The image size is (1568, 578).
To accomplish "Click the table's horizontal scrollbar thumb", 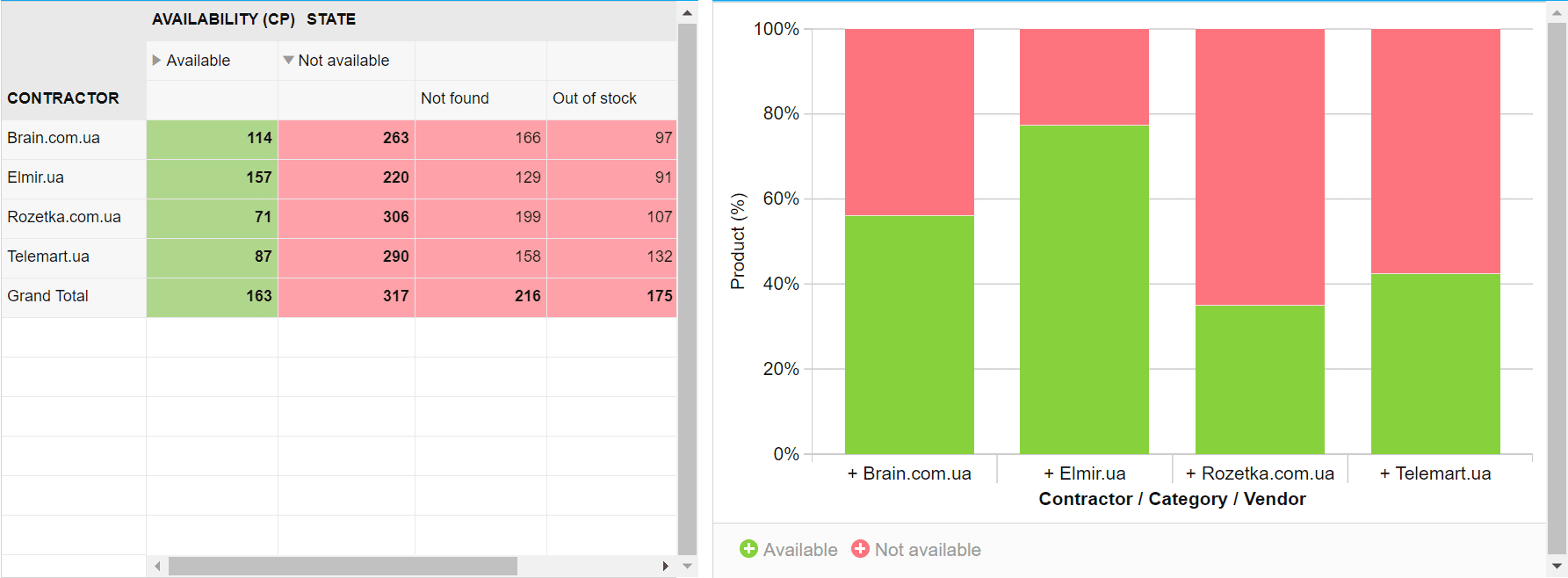I will (x=343, y=567).
